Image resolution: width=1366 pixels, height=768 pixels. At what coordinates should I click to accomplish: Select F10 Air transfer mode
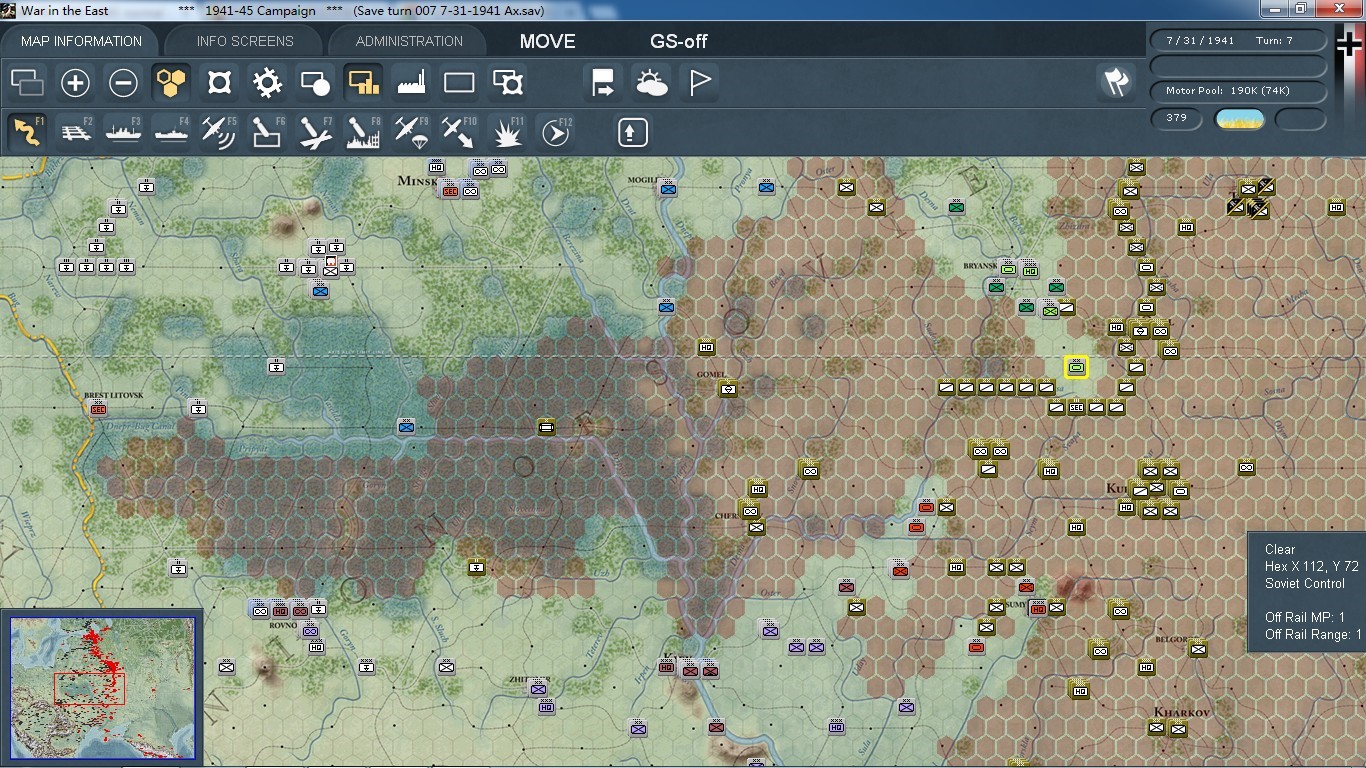[x=459, y=132]
